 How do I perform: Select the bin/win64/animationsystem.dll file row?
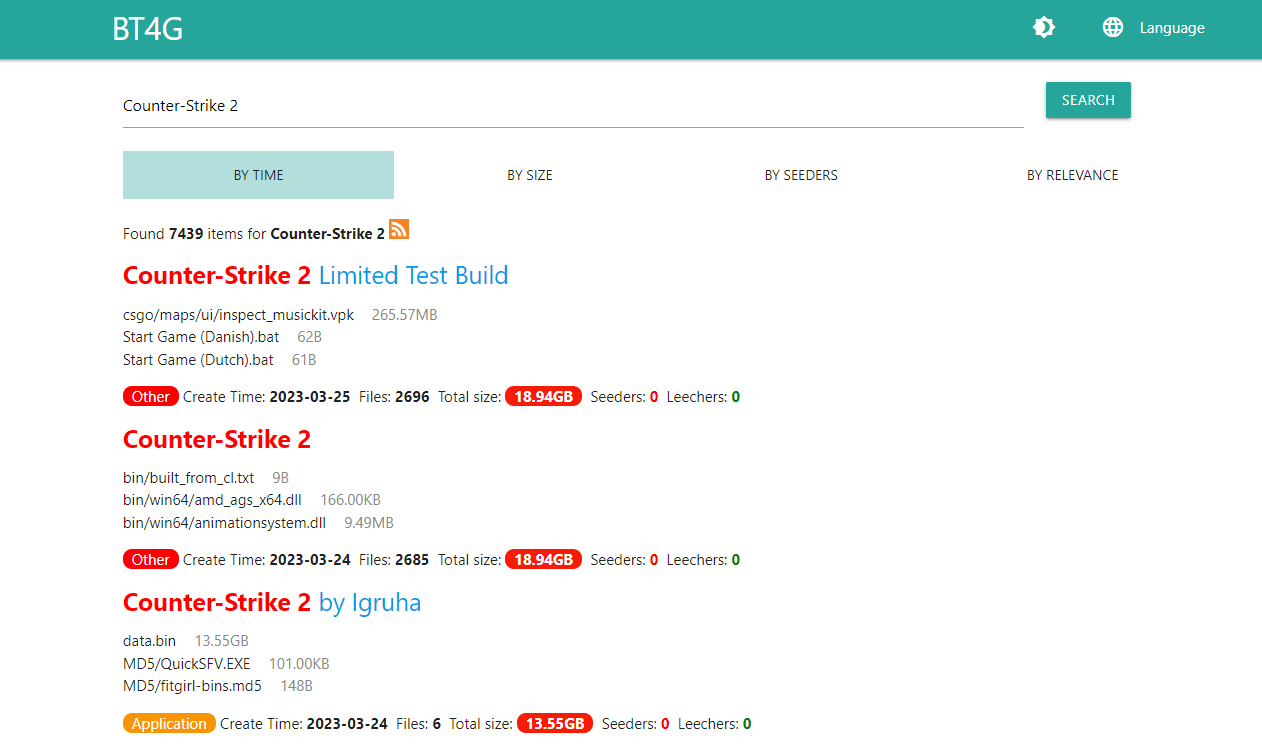224,523
